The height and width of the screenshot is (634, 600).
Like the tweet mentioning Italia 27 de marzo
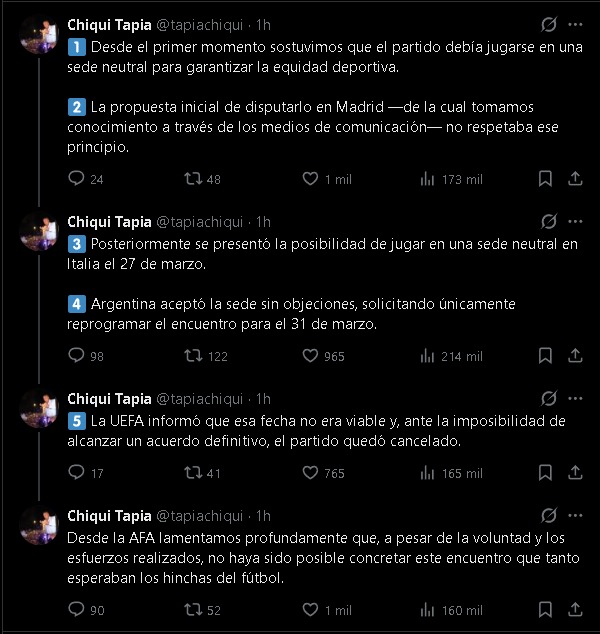click(x=309, y=356)
